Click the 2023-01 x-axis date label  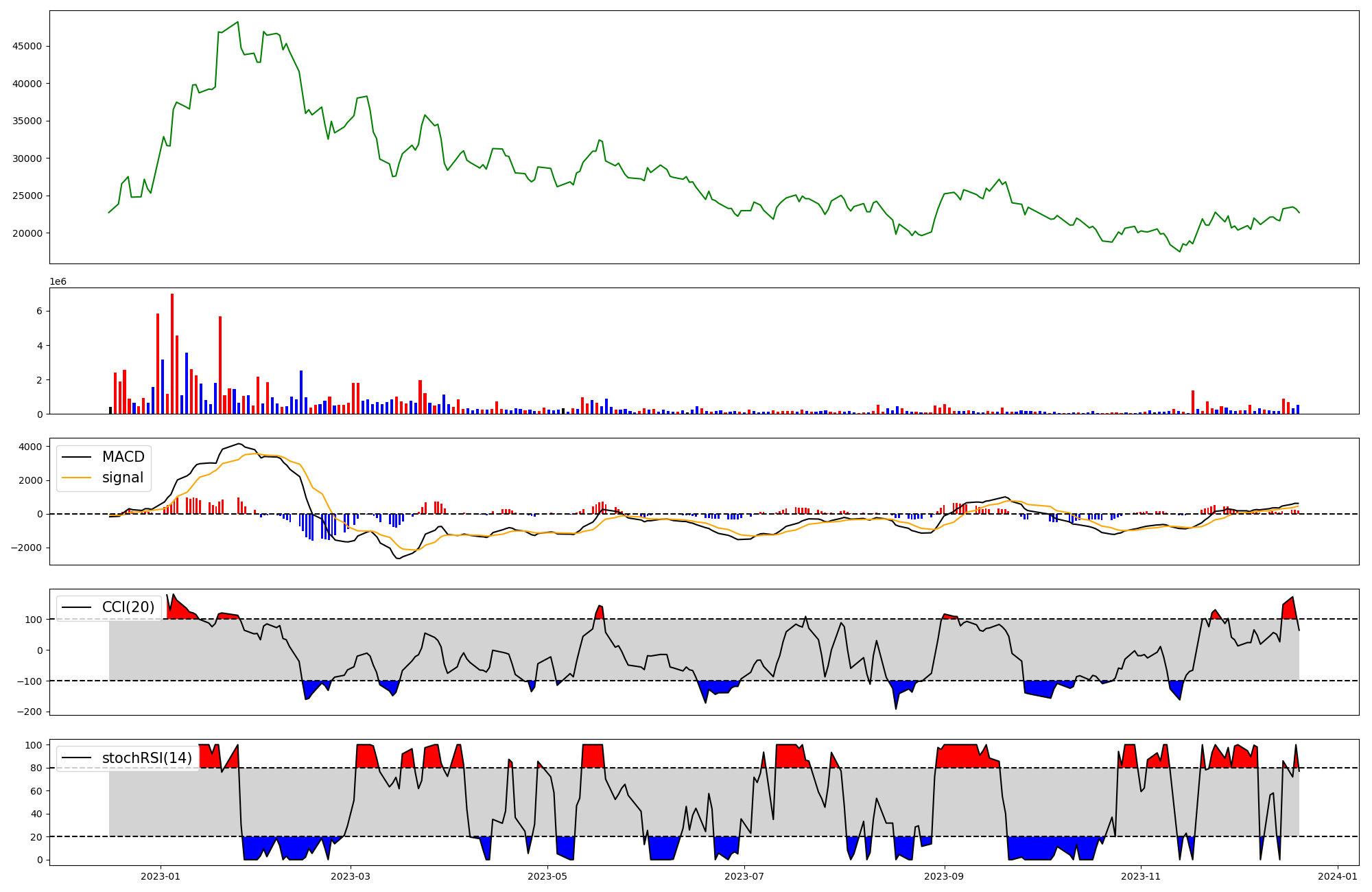point(161,876)
